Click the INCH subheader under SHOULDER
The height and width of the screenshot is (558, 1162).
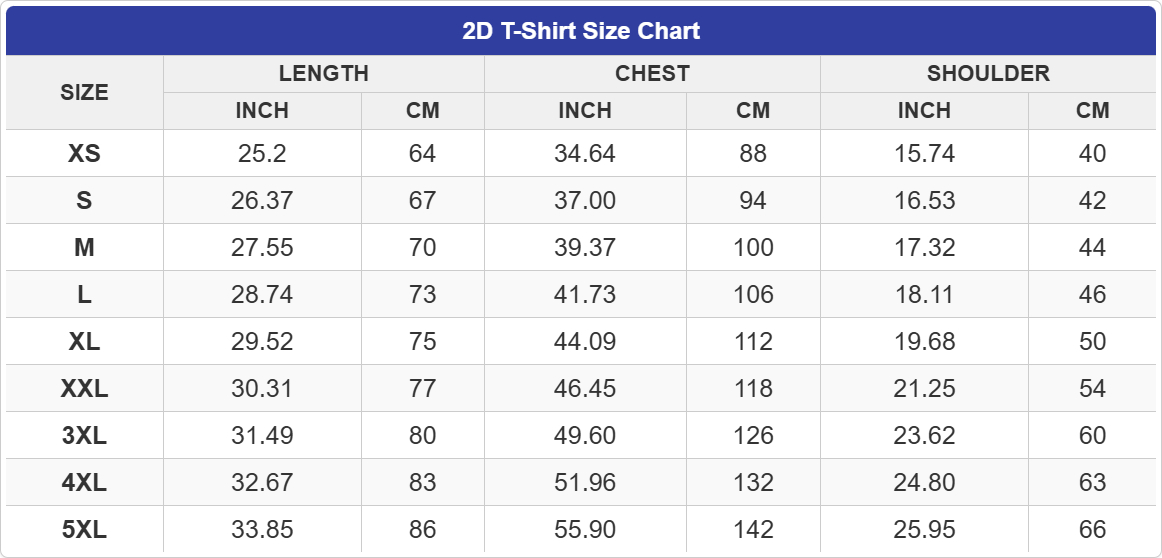[x=924, y=110]
